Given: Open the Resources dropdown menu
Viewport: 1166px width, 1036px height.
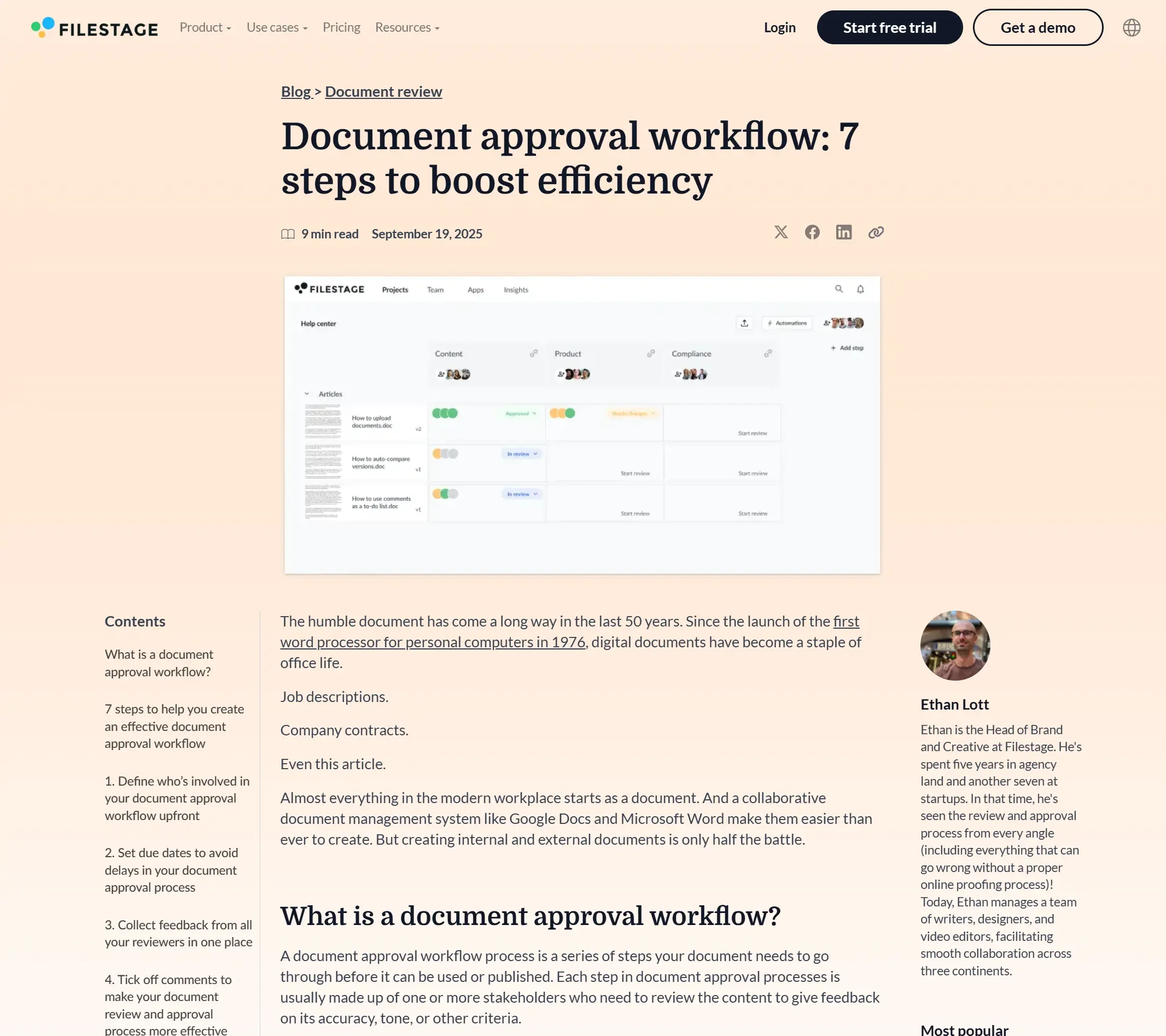Looking at the screenshot, I should click(x=407, y=27).
